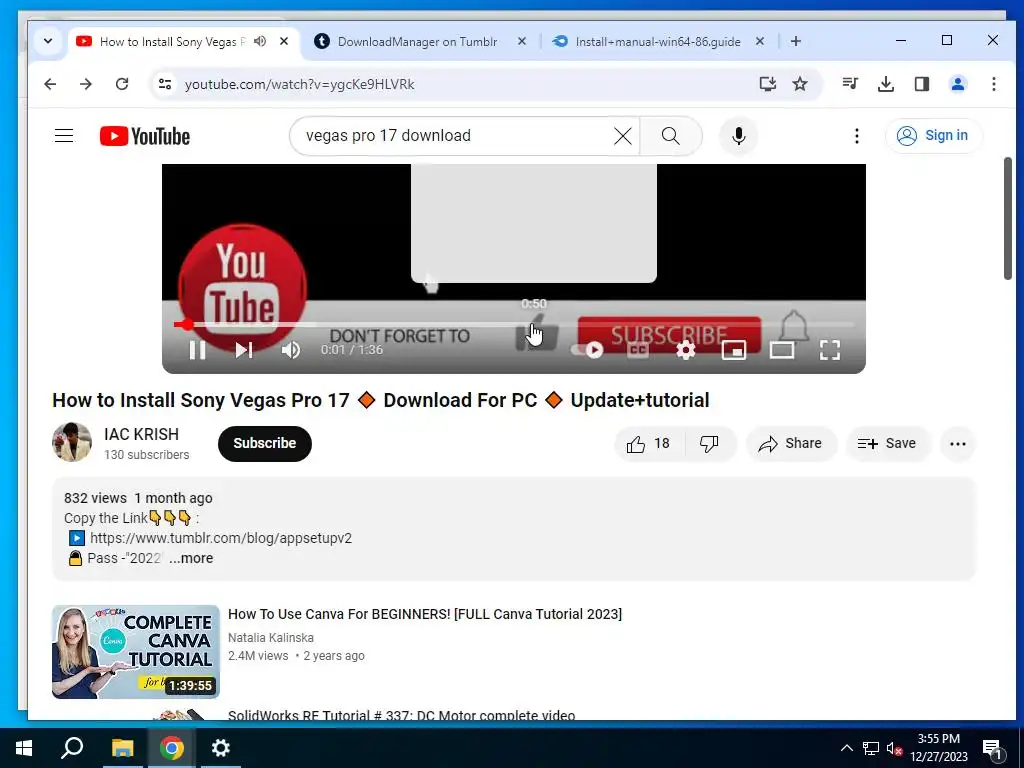Close the DownloadManager on Tumblr tab
Viewport: 1024px width, 768px height.
point(521,41)
